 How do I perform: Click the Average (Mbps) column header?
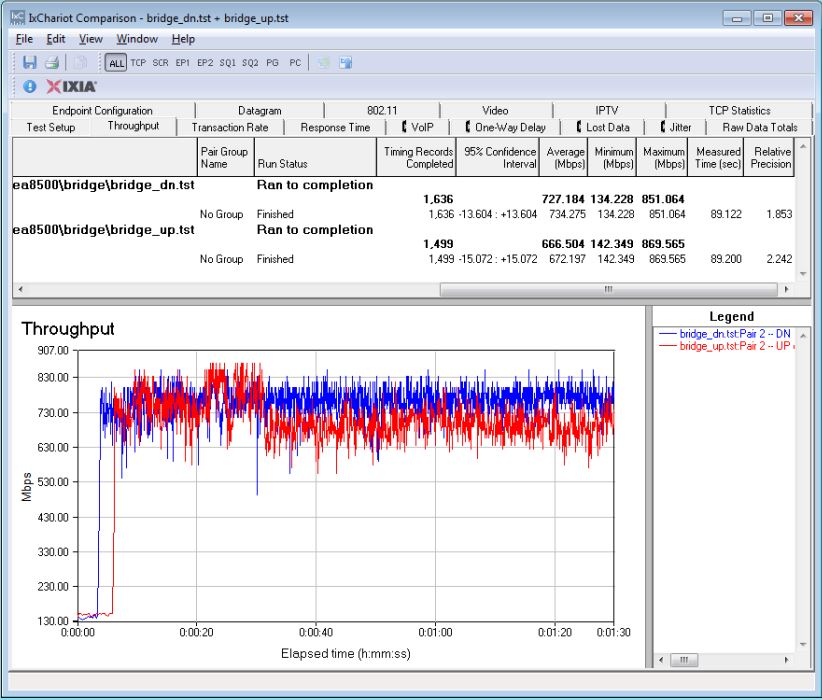pos(564,157)
